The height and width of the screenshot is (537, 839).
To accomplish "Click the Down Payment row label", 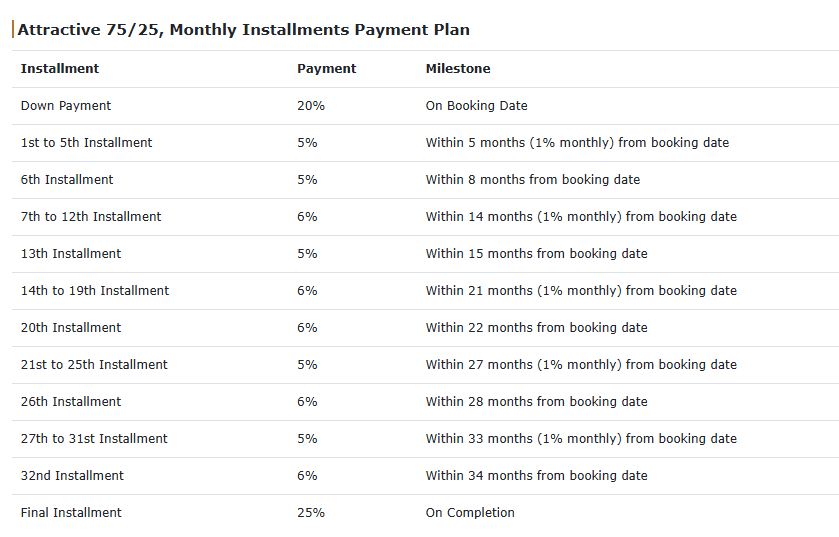I will (x=66, y=106).
